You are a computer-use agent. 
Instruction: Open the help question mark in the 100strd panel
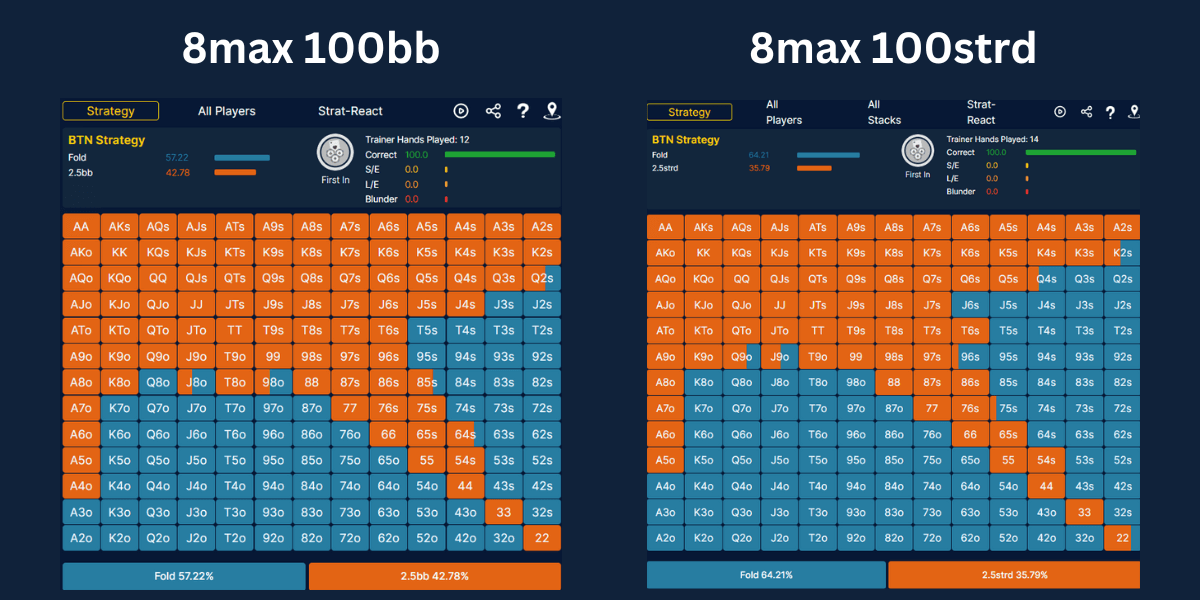(x=1110, y=112)
